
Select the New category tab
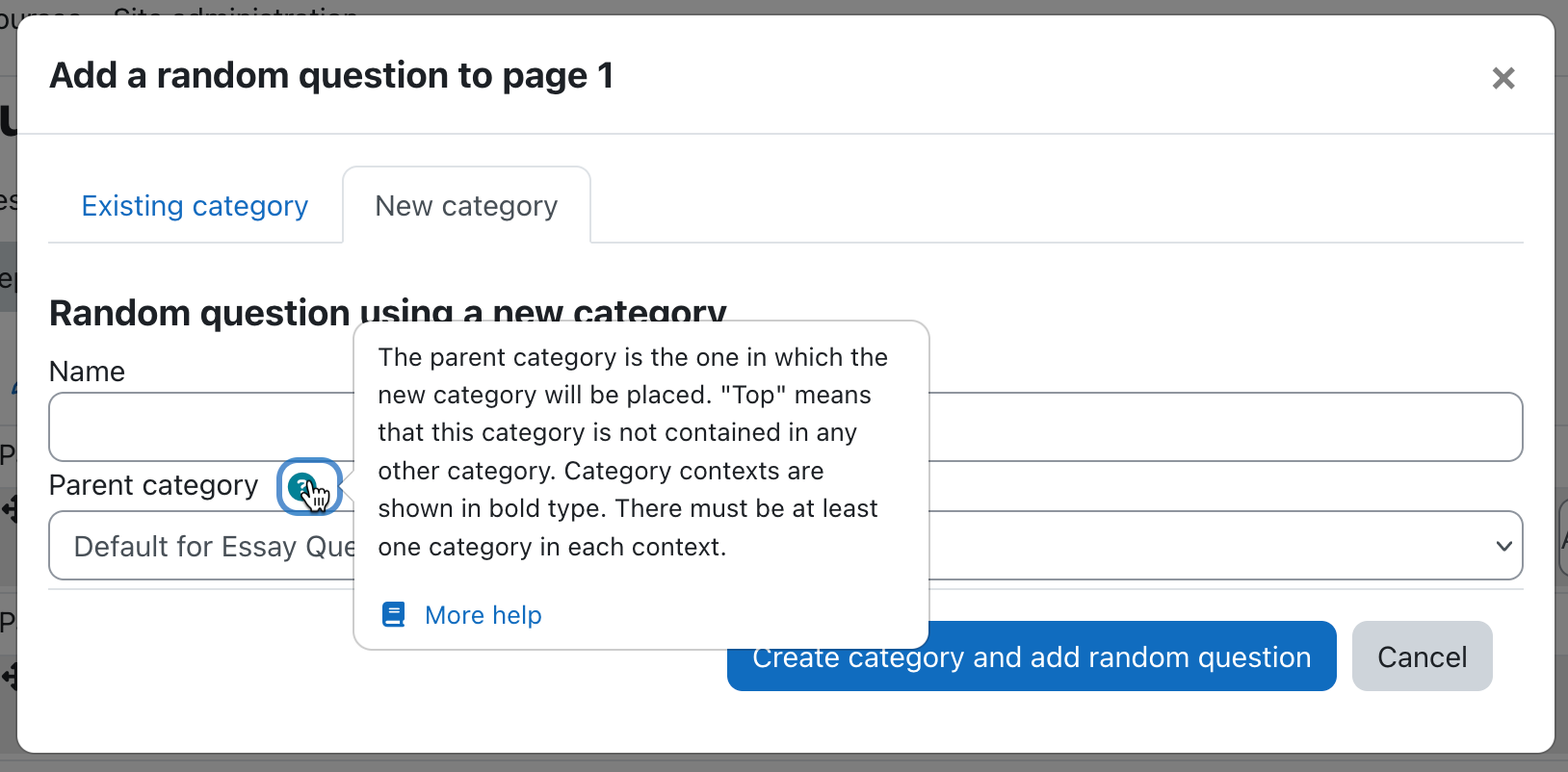[466, 206]
